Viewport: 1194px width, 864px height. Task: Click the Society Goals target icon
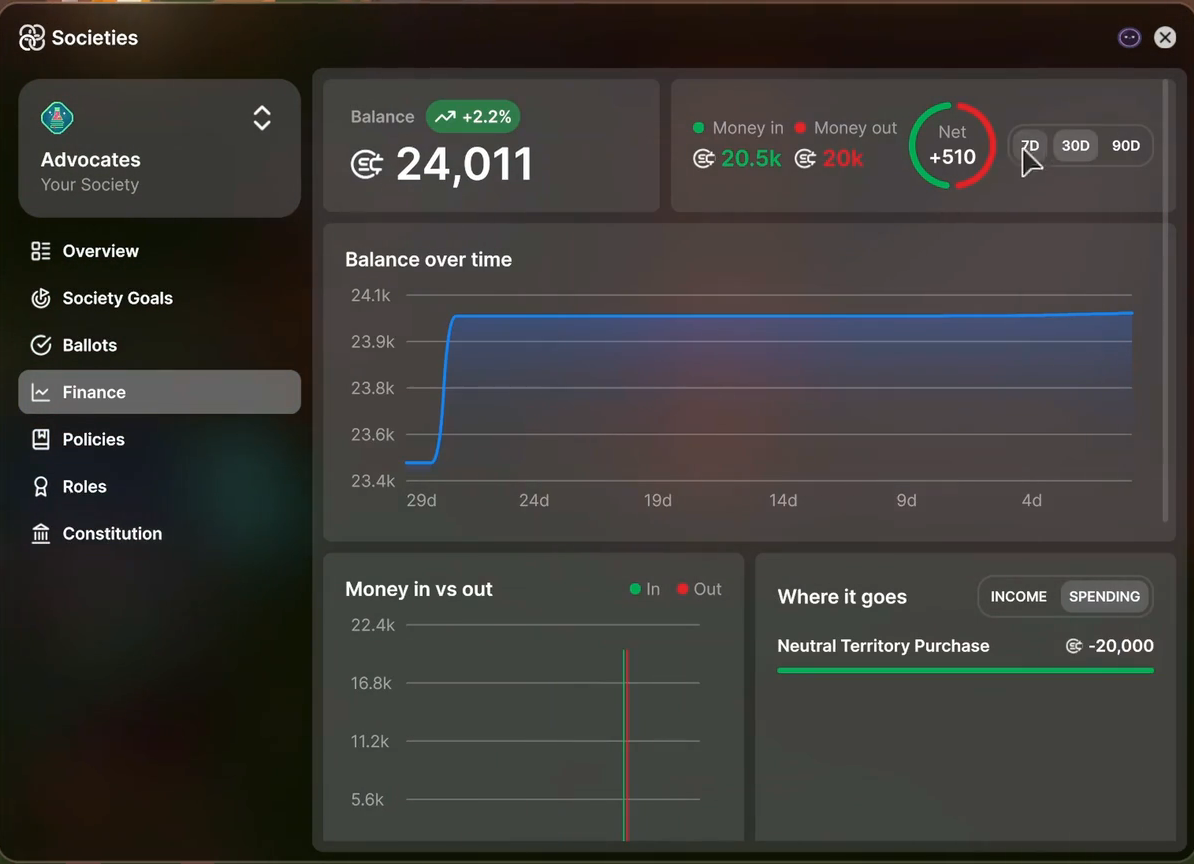pos(40,298)
